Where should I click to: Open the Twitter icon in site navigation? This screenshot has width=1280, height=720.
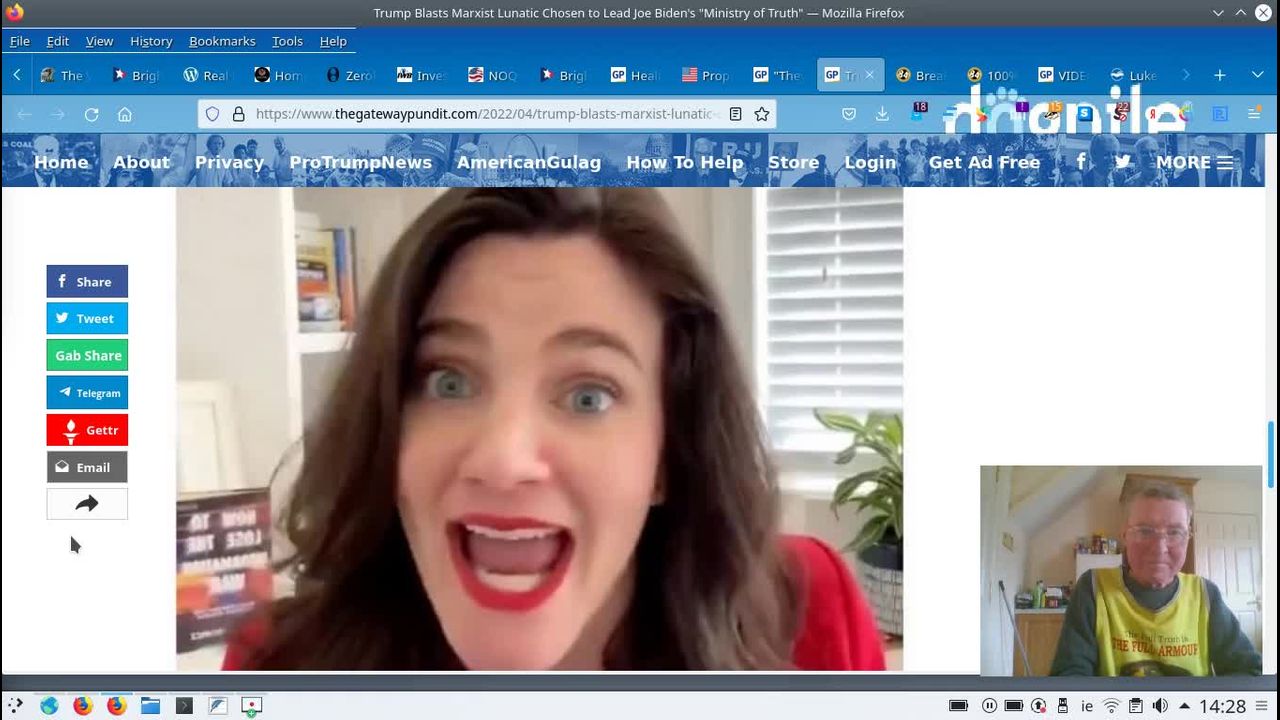pos(1123,162)
